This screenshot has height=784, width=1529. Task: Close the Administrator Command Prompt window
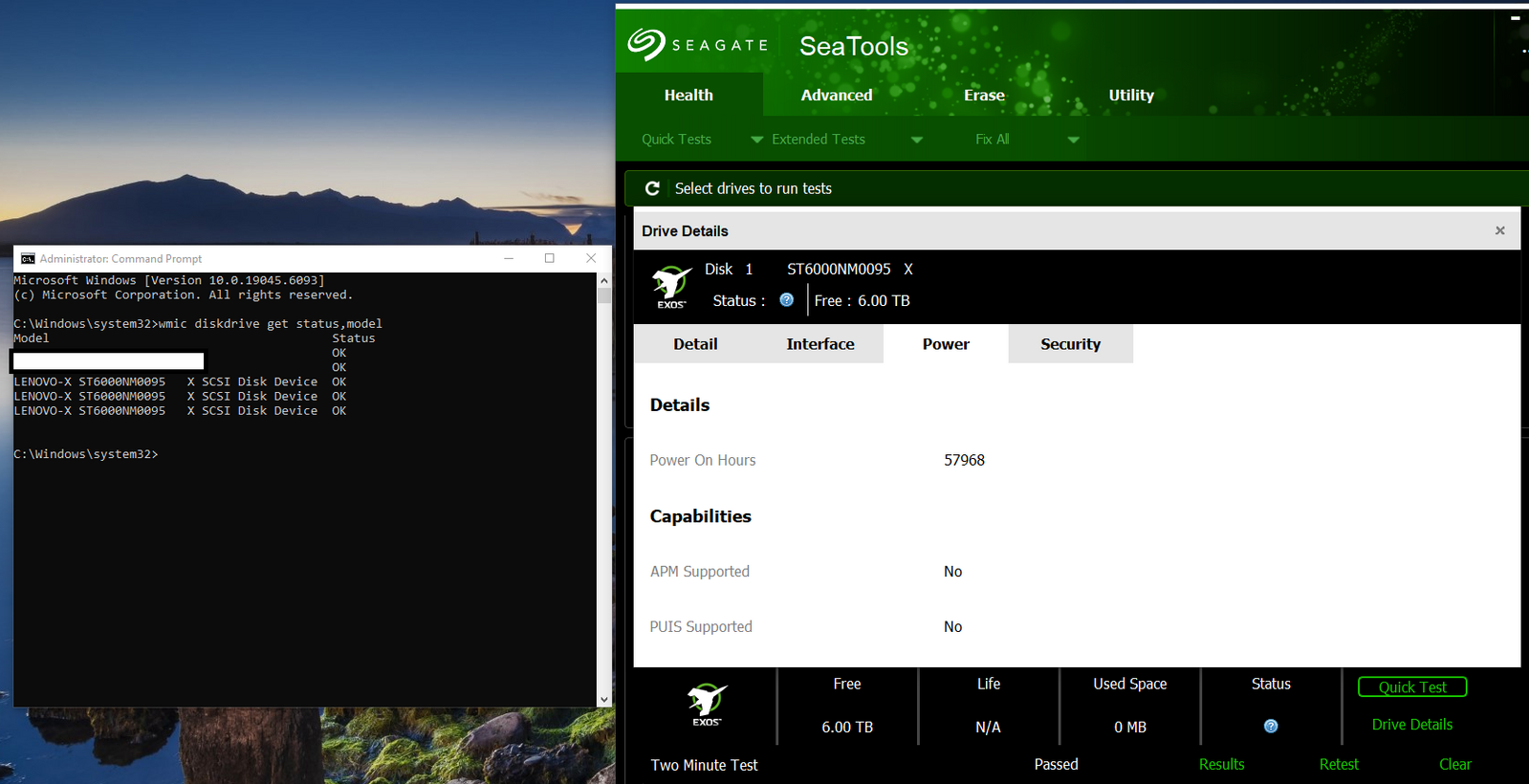click(591, 258)
